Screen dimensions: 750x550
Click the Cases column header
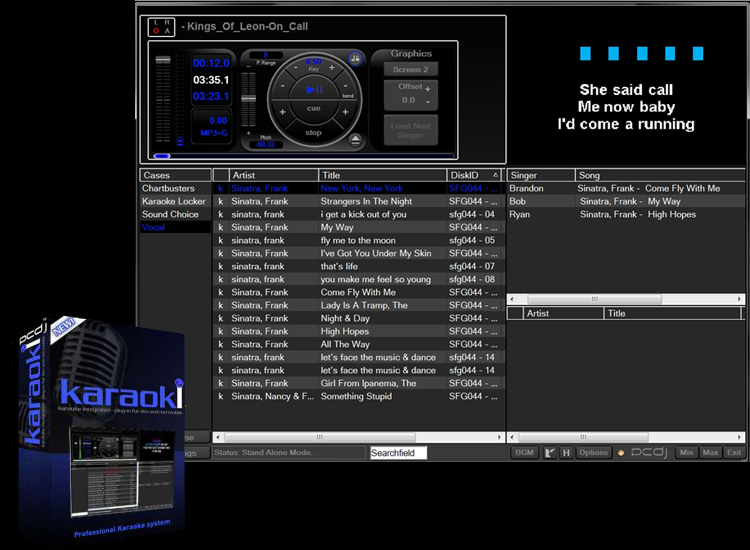pyautogui.click(x=175, y=175)
